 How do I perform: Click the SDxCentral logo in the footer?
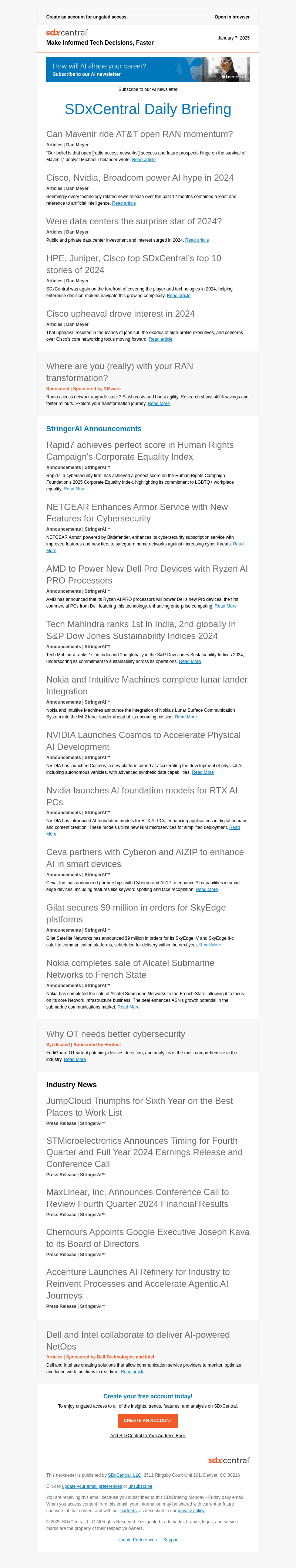tap(228, 1460)
